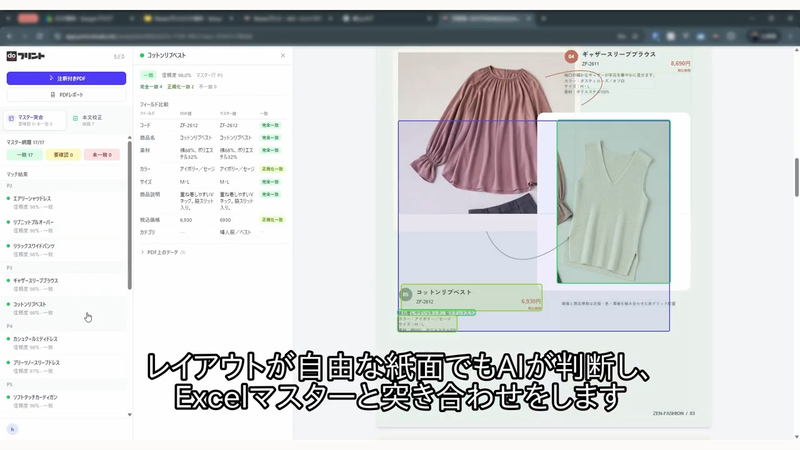
Task: Filter results by 一致 17 chip
Action: (x=24, y=155)
